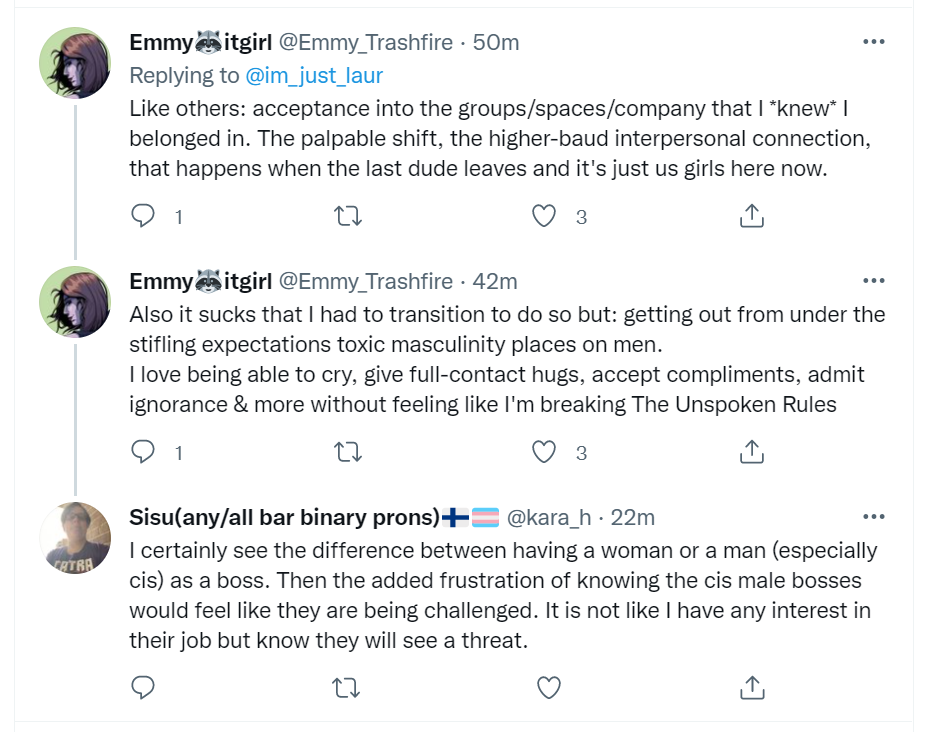Retweet the tweet about higher-baud interpersonal connection
The image size is (929, 732).
348,216
